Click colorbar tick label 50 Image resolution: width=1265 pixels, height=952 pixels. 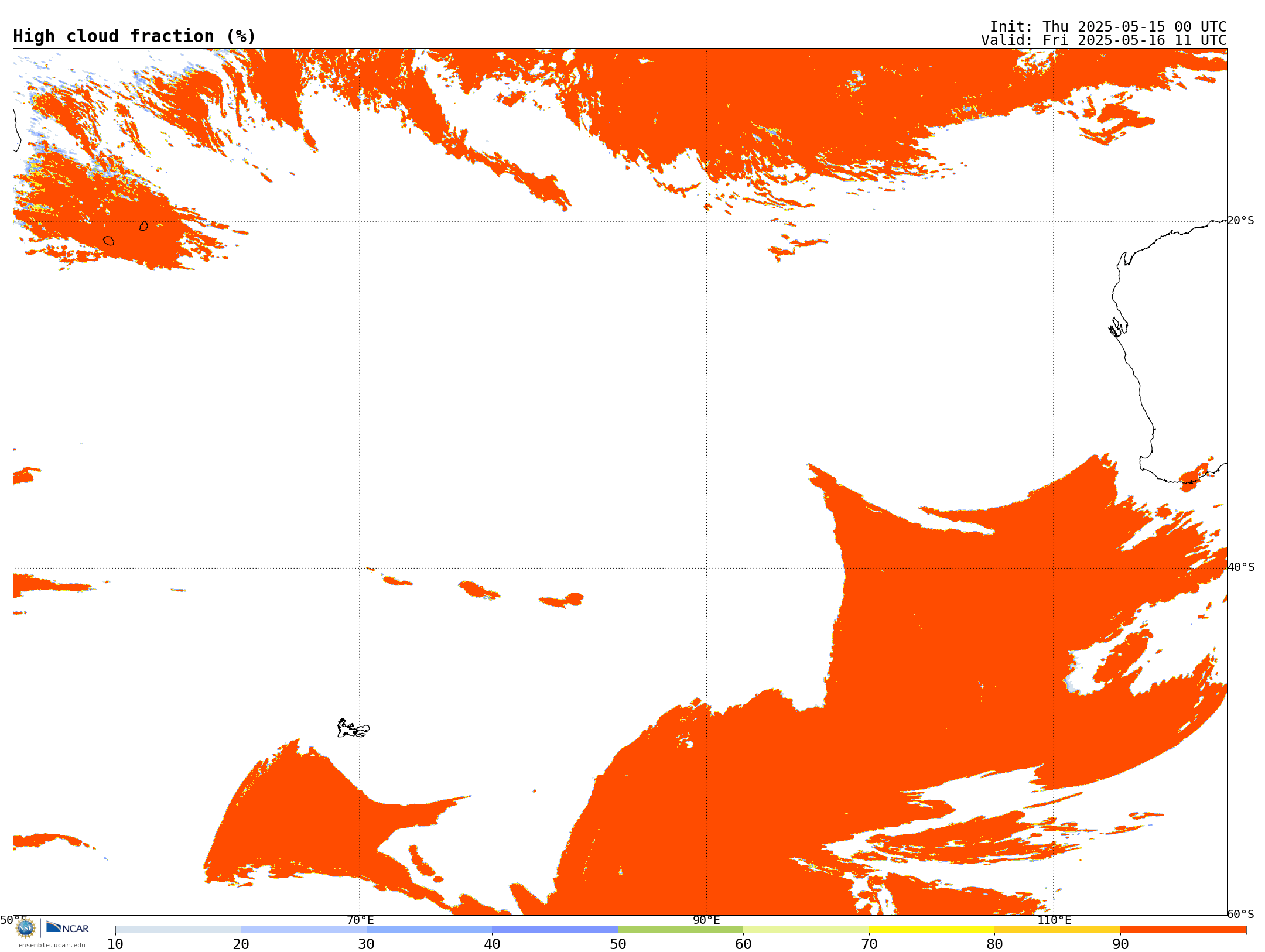(618, 944)
